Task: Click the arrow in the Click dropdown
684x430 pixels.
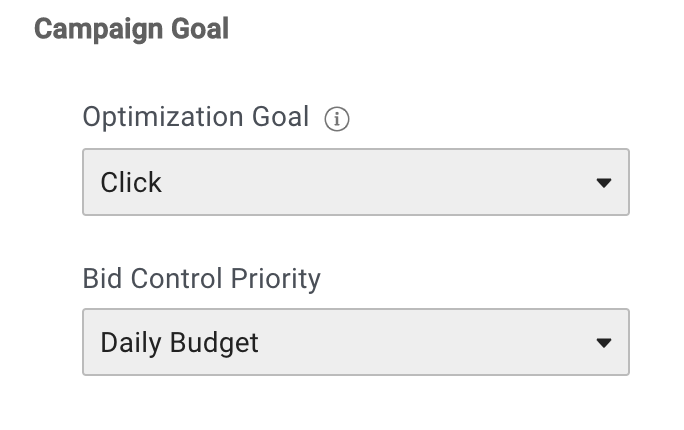Action: tap(603, 183)
